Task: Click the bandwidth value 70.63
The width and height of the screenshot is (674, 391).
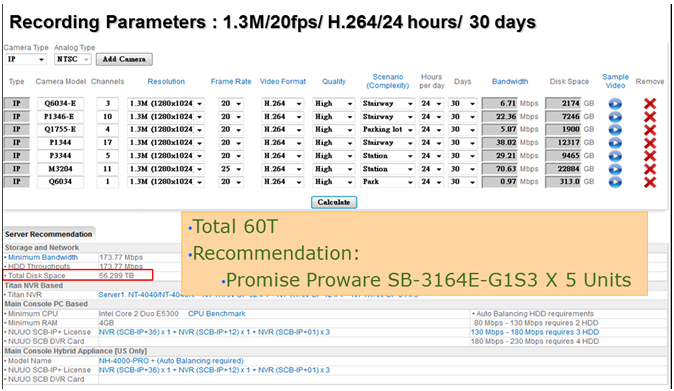Action: [x=499, y=169]
